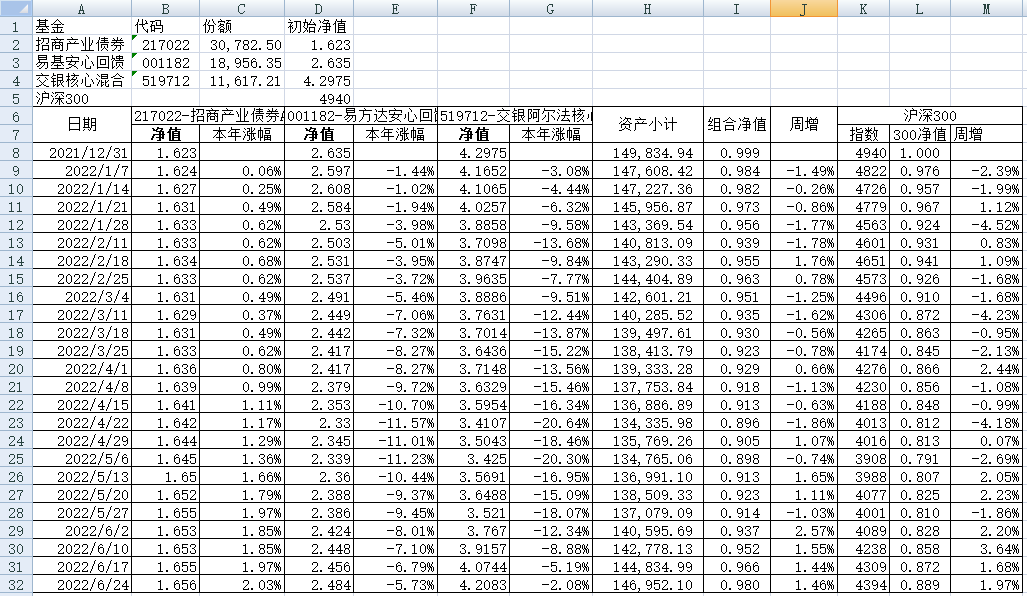
Task: Click portfolio net value 0.896
Action: (737, 422)
